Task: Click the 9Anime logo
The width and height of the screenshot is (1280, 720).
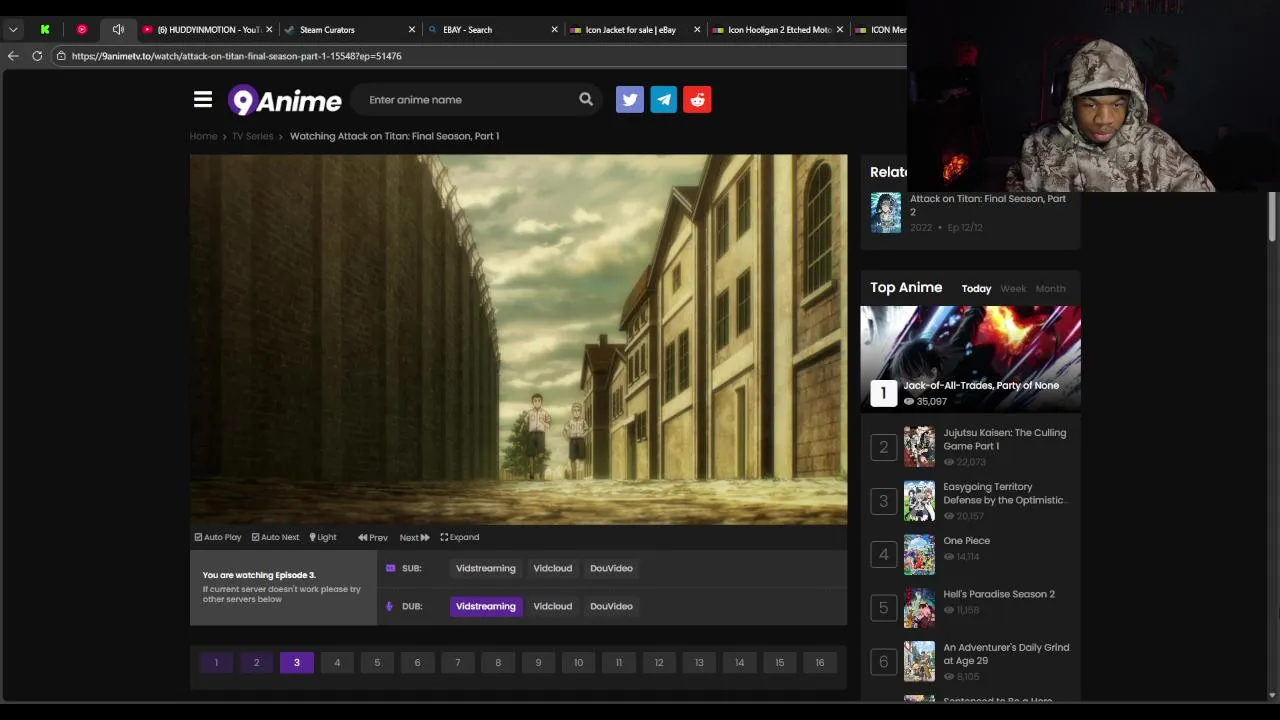Action: tap(285, 100)
